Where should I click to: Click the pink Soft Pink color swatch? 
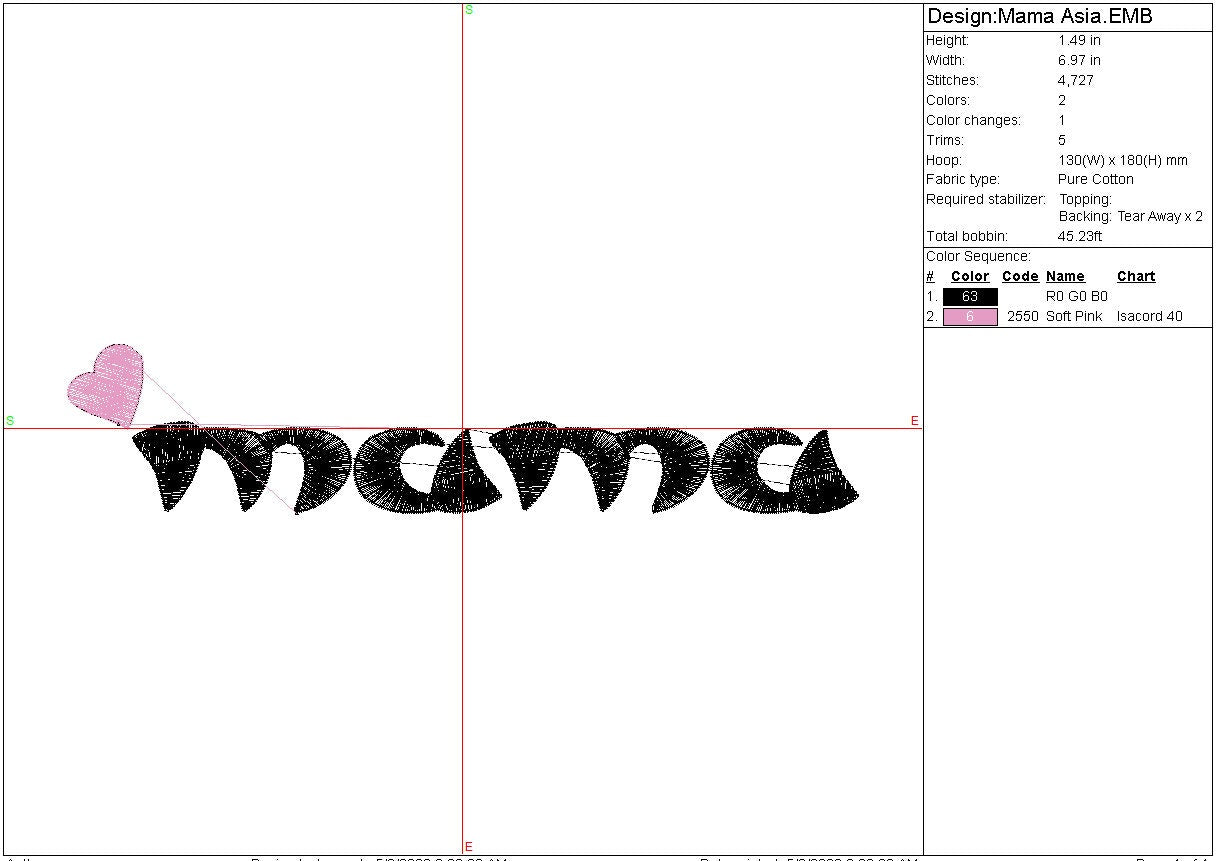coord(970,317)
